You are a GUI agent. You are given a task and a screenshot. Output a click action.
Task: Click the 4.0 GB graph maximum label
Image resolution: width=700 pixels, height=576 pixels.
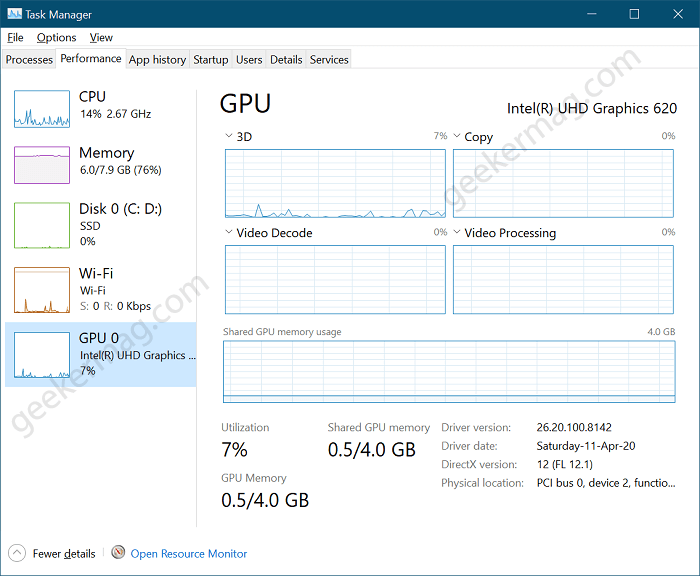[x=661, y=332]
